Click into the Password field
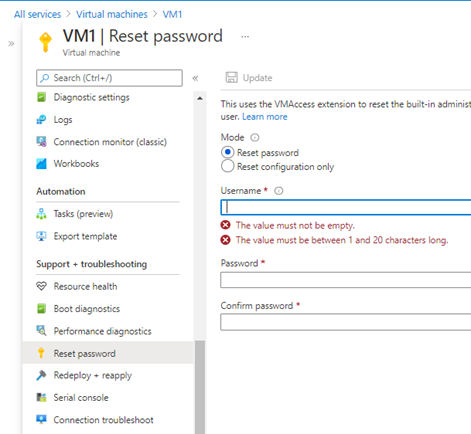The width and height of the screenshot is (471, 434). point(346,280)
